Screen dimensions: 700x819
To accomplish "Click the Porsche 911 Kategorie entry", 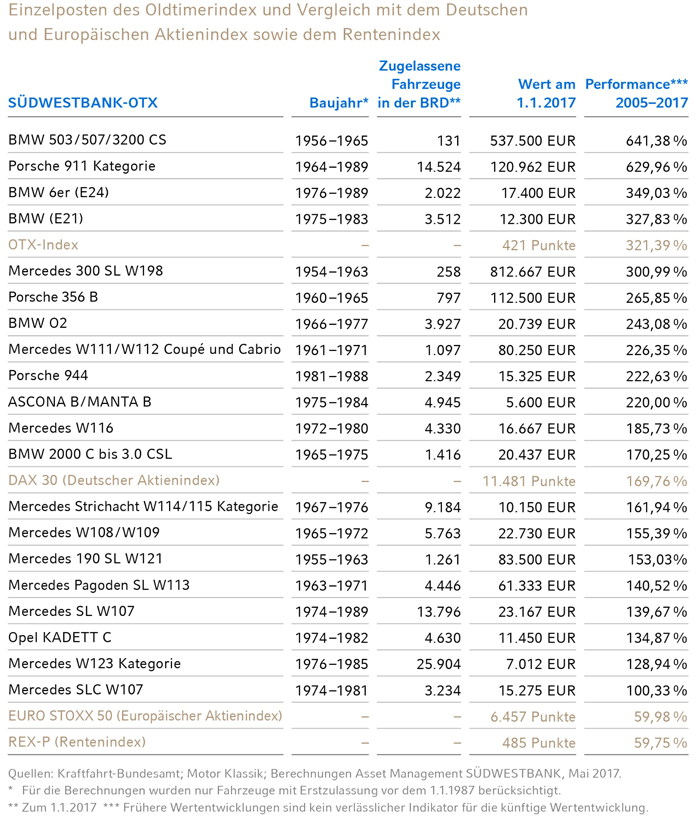I will click(x=81, y=166).
